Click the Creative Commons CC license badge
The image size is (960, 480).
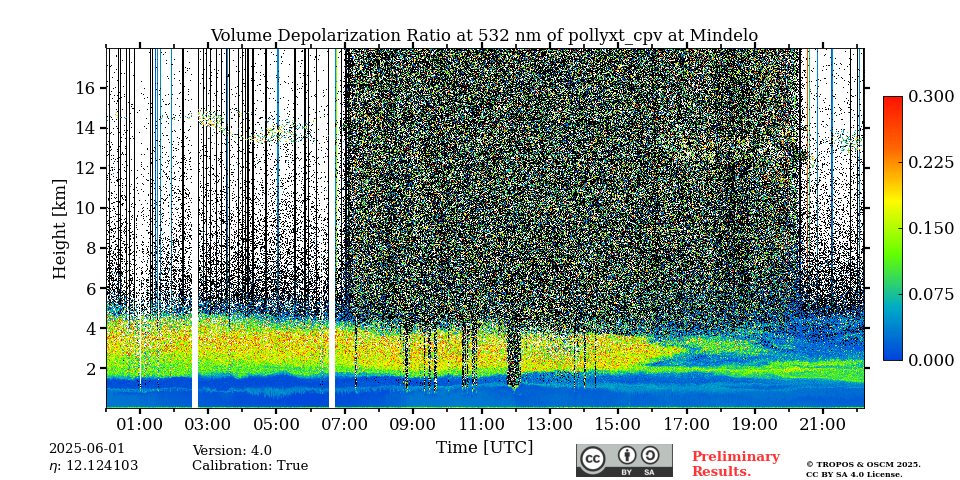click(x=624, y=460)
